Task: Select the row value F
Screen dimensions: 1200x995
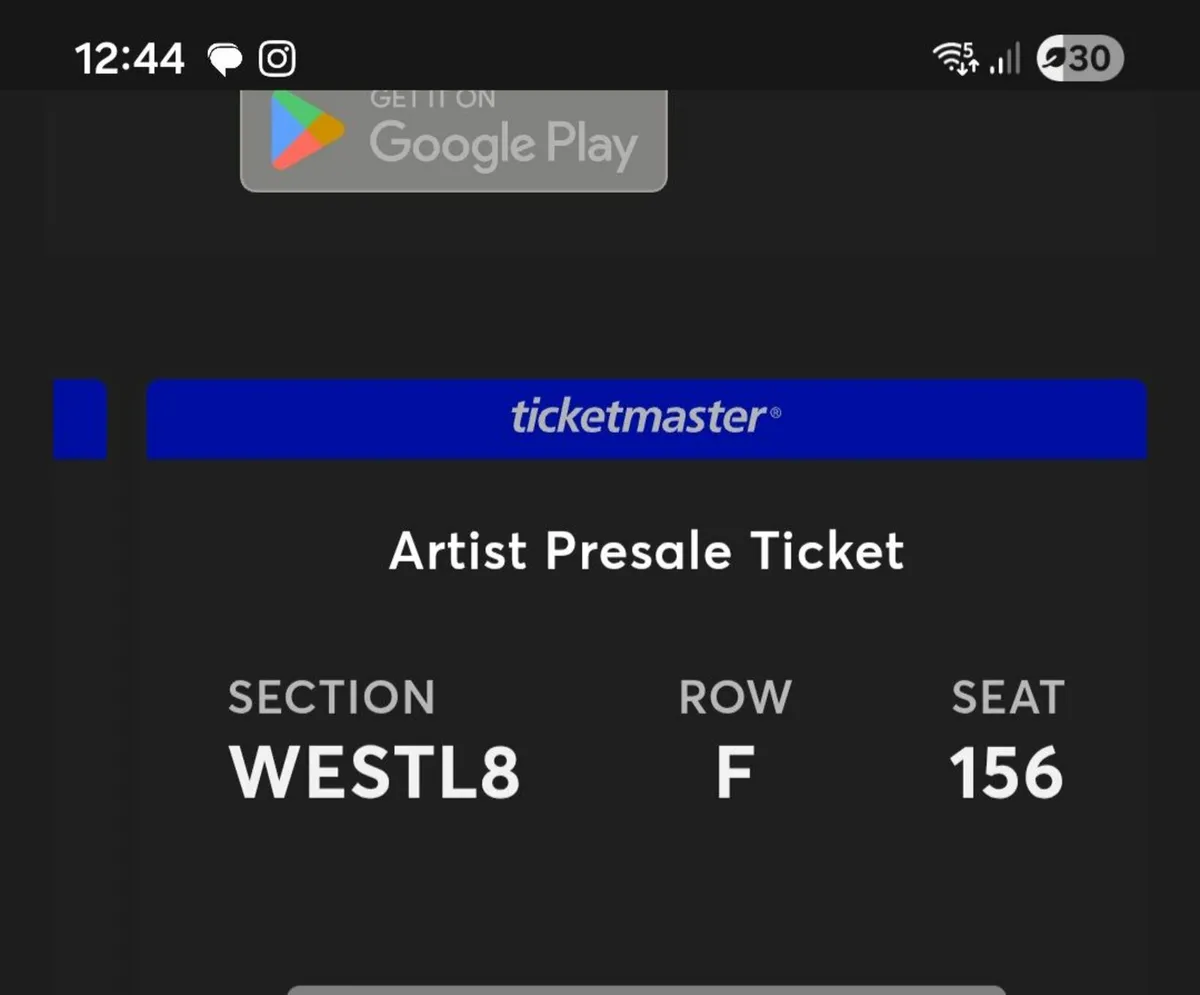Action: pos(734,773)
